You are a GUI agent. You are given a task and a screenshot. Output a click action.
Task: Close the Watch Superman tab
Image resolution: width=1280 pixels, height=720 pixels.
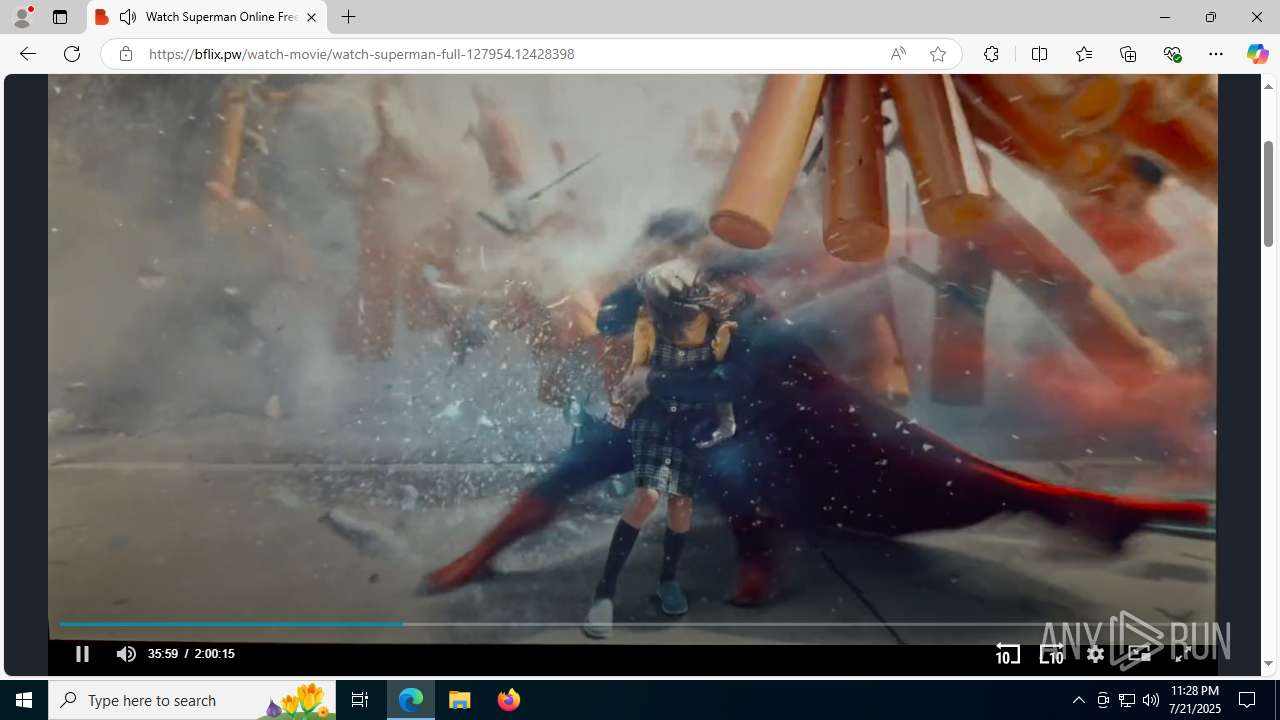pos(311,17)
